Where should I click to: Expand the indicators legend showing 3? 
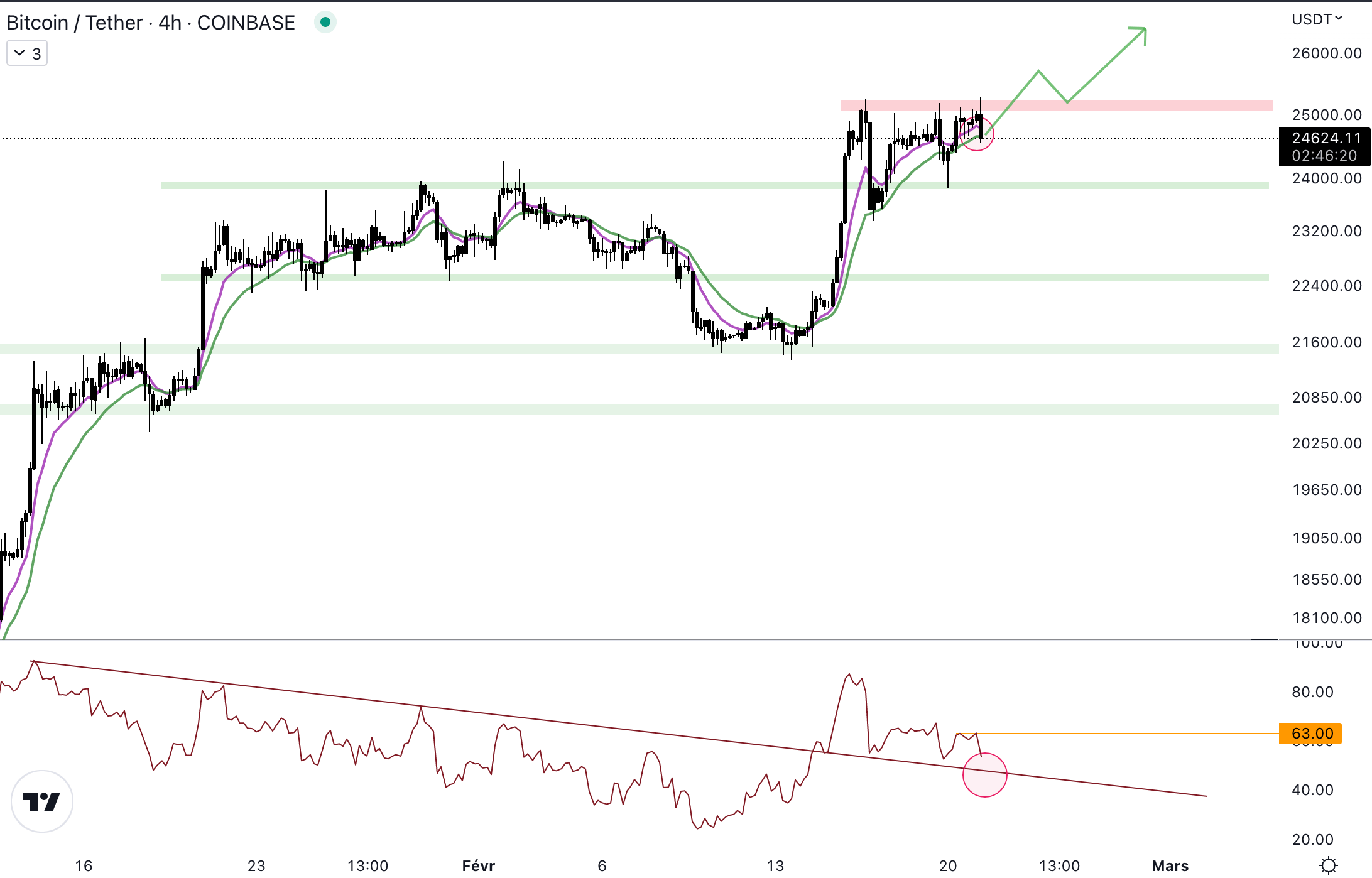tap(27, 54)
